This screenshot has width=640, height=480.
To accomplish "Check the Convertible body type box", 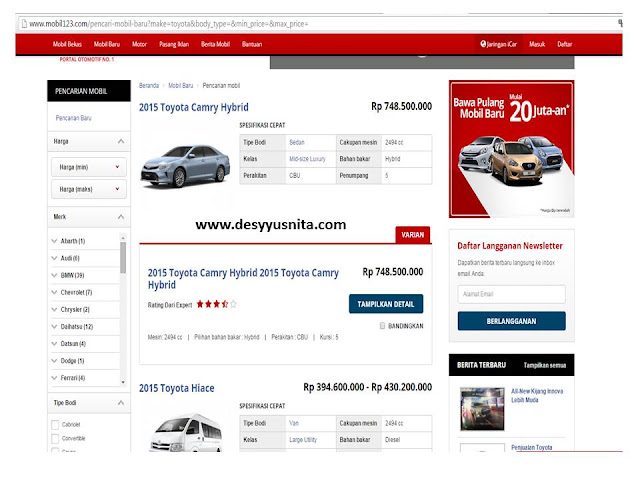I will 55,438.
